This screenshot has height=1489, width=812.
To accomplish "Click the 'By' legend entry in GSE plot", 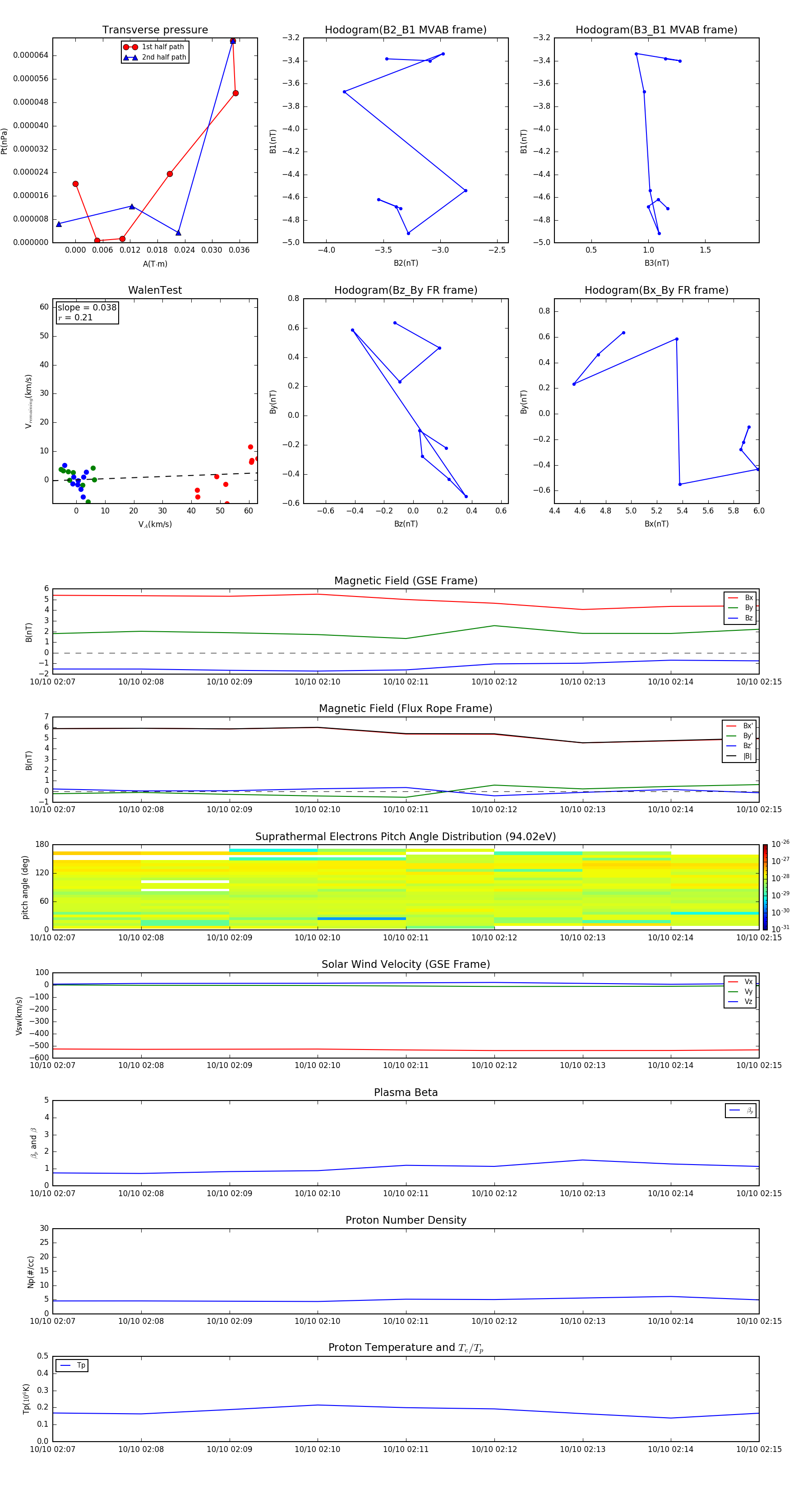I will click(x=740, y=607).
